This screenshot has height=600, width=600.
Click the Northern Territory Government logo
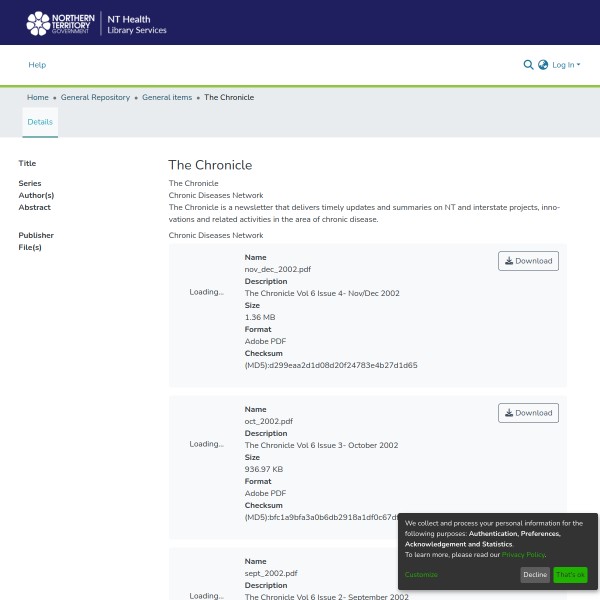tap(60, 23)
